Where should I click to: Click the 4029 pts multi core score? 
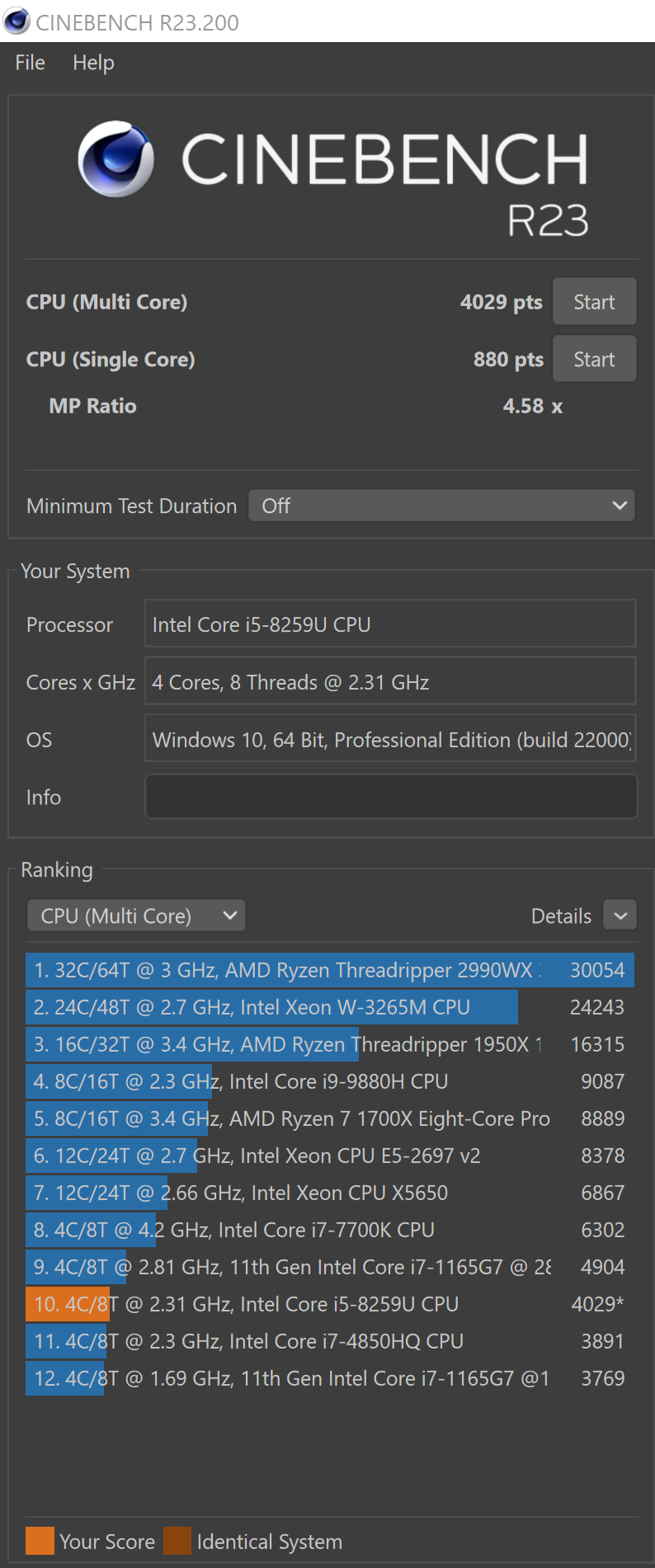[502, 302]
